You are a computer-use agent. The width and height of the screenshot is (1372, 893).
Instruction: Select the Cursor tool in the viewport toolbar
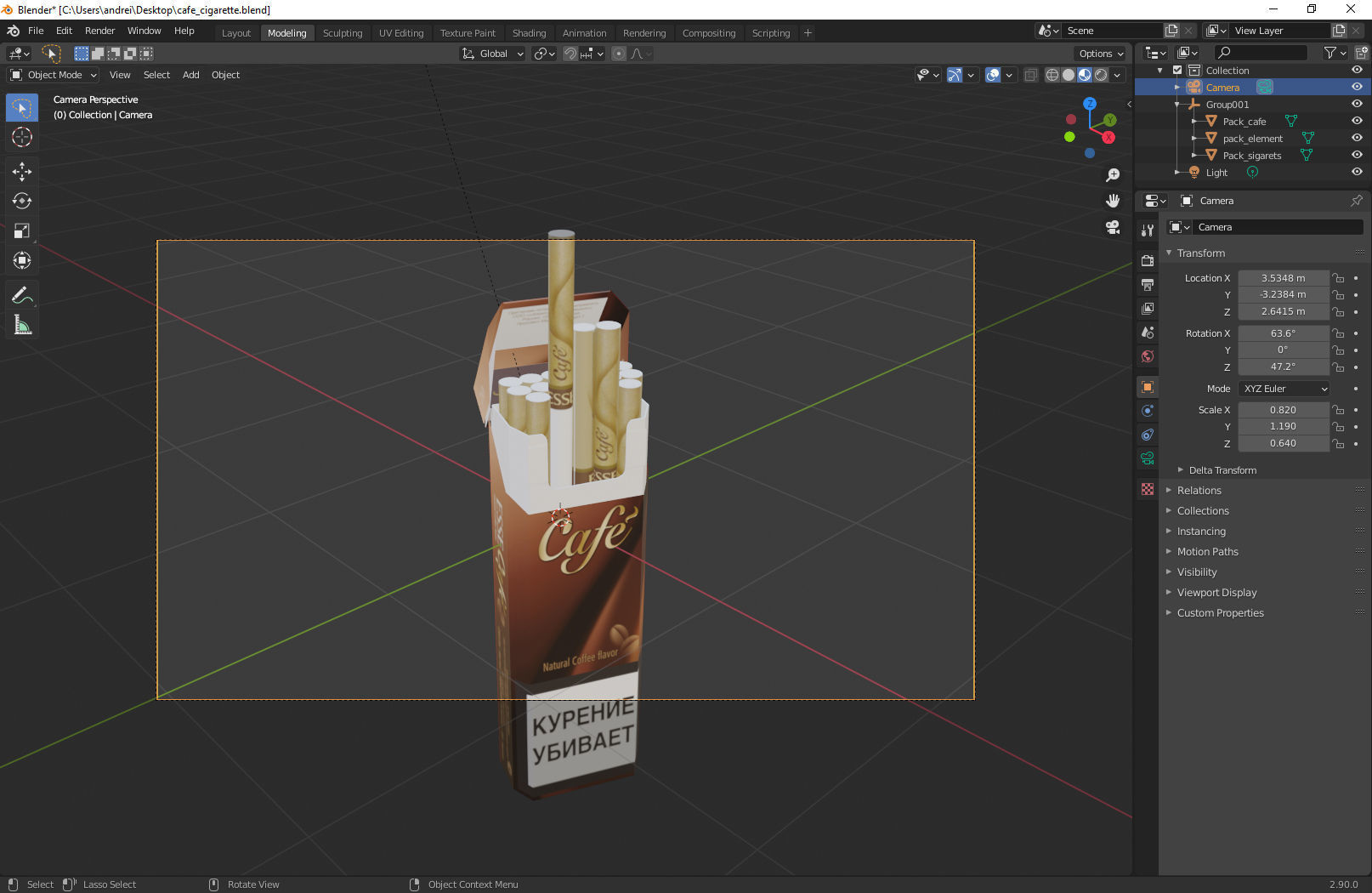[x=22, y=137]
